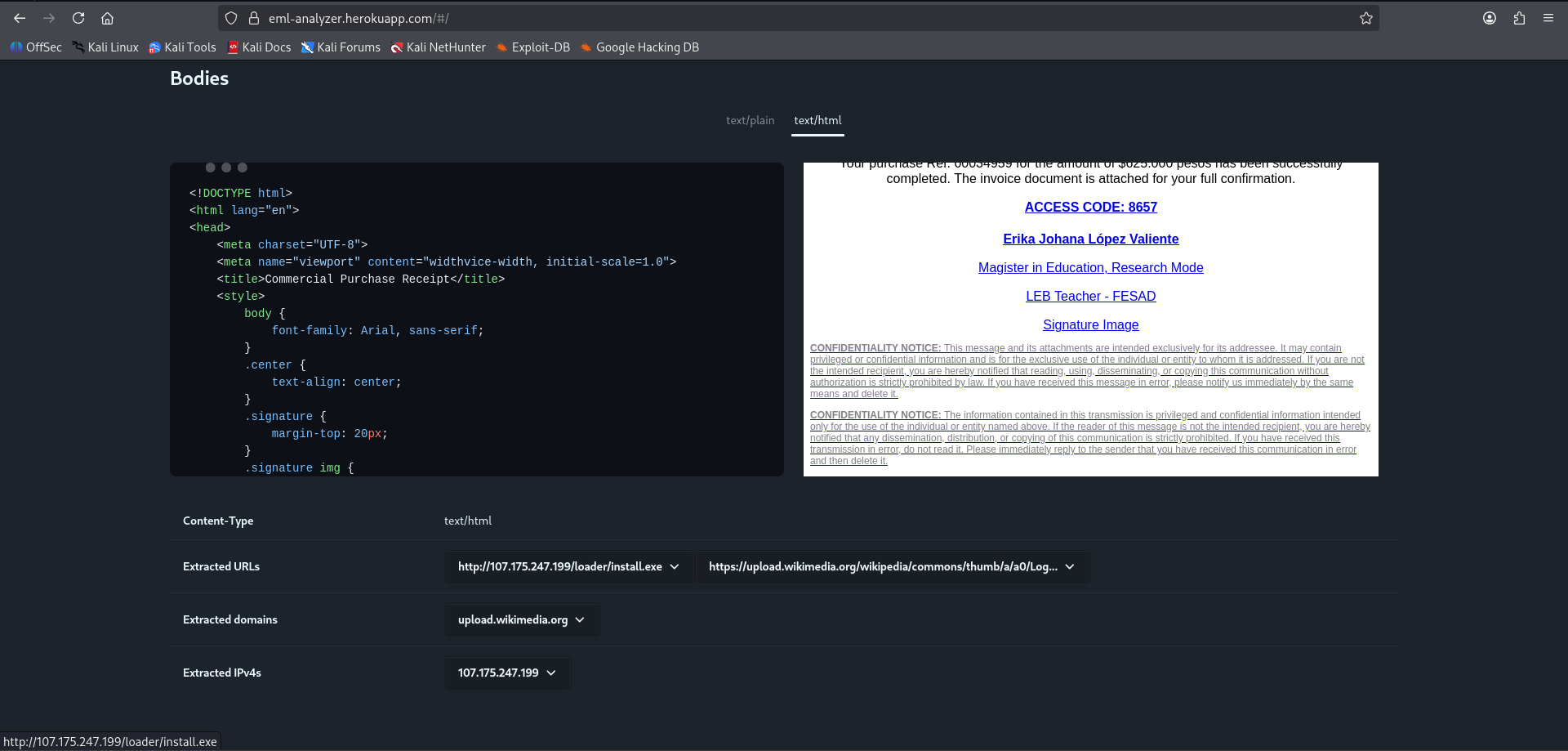Click the Erika Johana López Valiente link
Viewport: 1568px width, 751px height.
(1090, 239)
